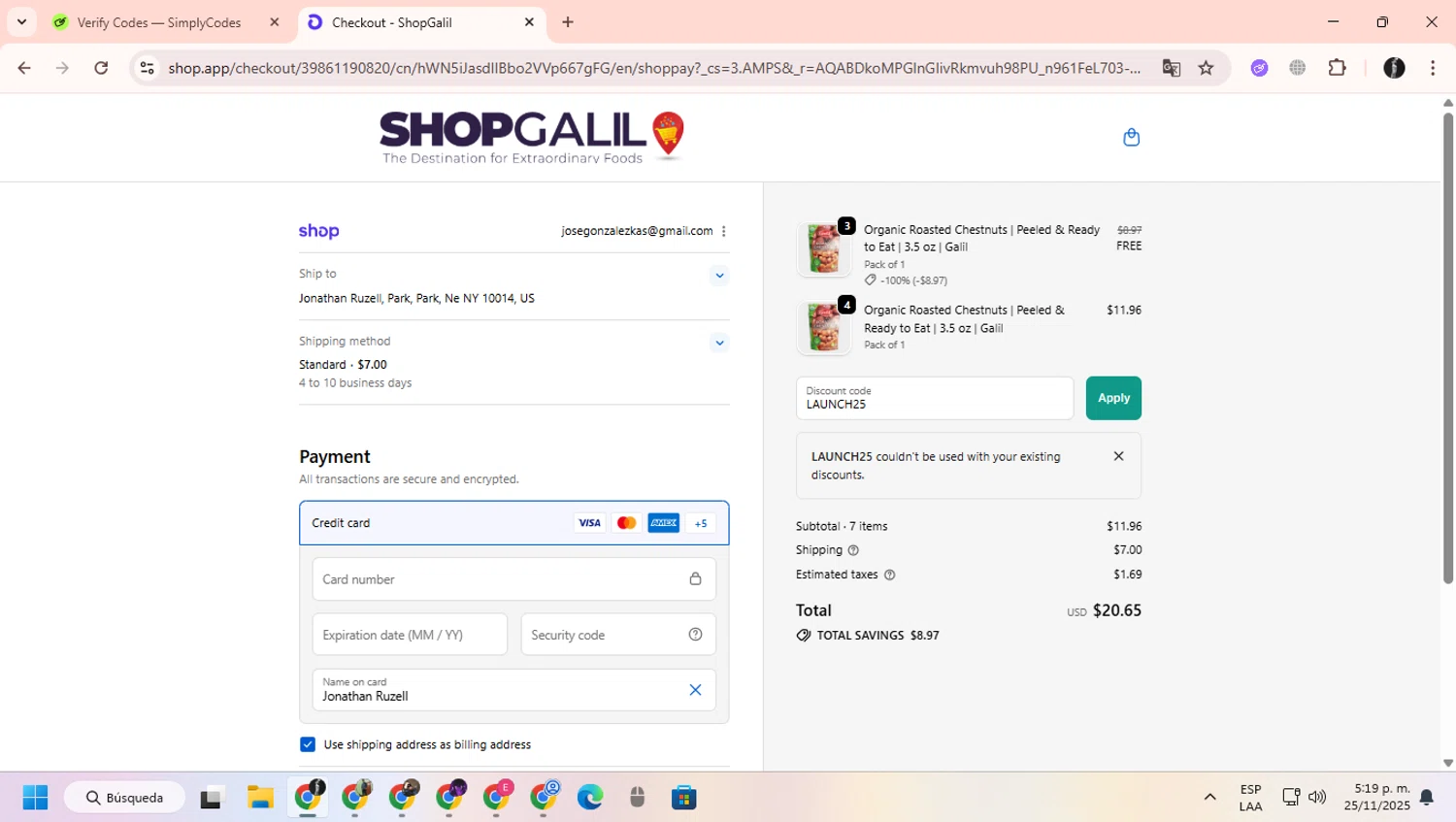
Task: Click the Security code field
Action: (x=618, y=635)
